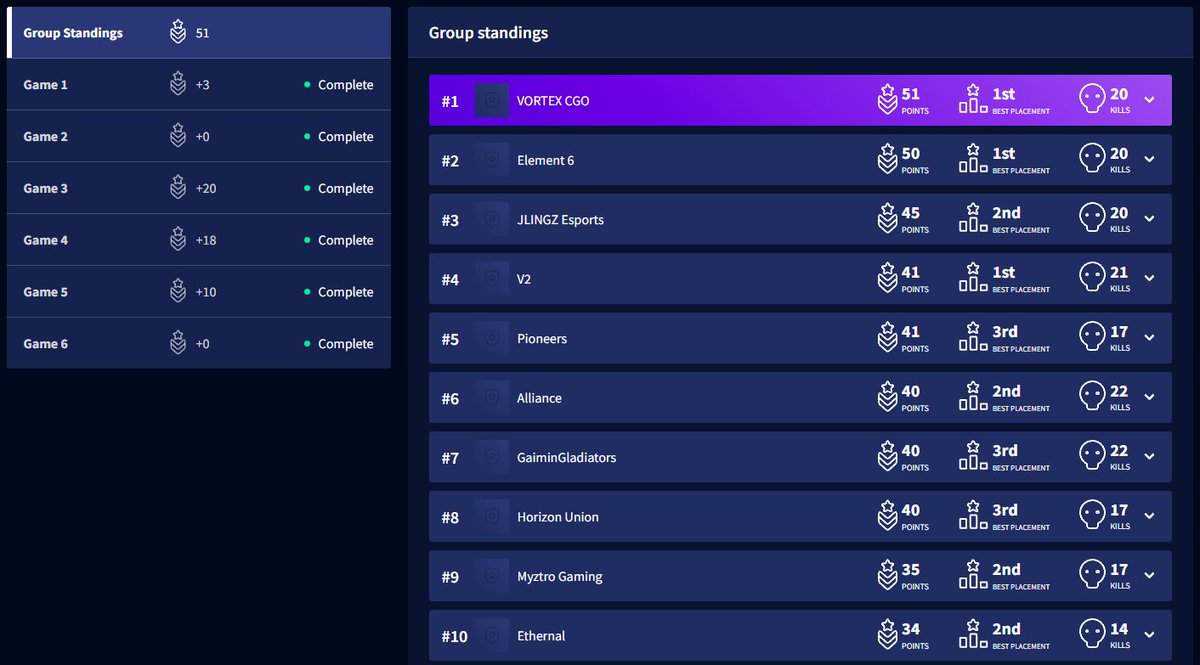Select Game 4 in sidebar
Screen dimensions: 1200x665
coord(199,241)
